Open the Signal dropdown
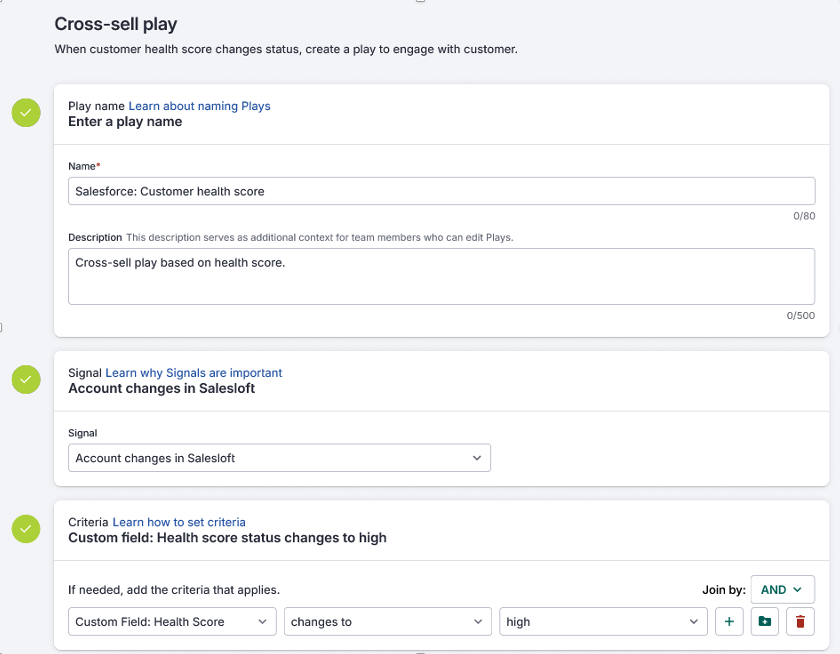 click(x=279, y=458)
